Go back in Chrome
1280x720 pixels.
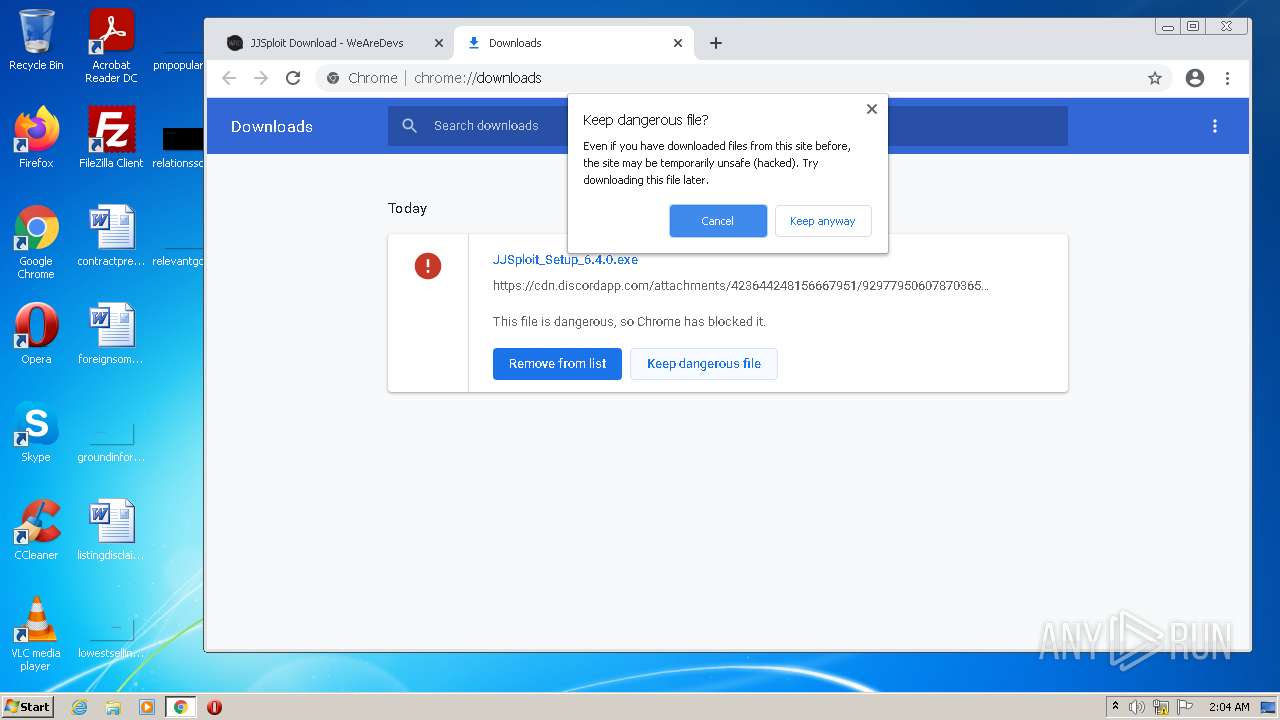(x=229, y=78)
